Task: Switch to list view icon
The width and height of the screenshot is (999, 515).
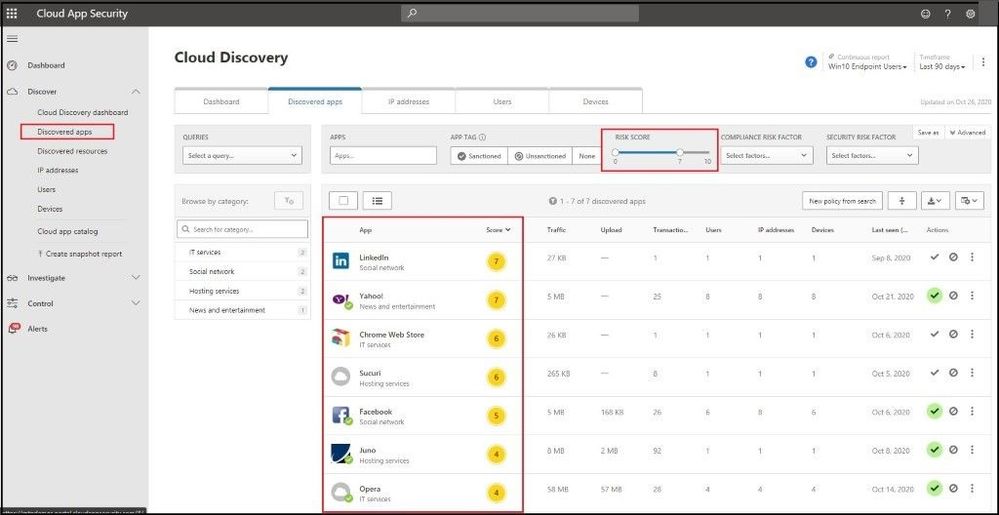Action: coord(377,201)
